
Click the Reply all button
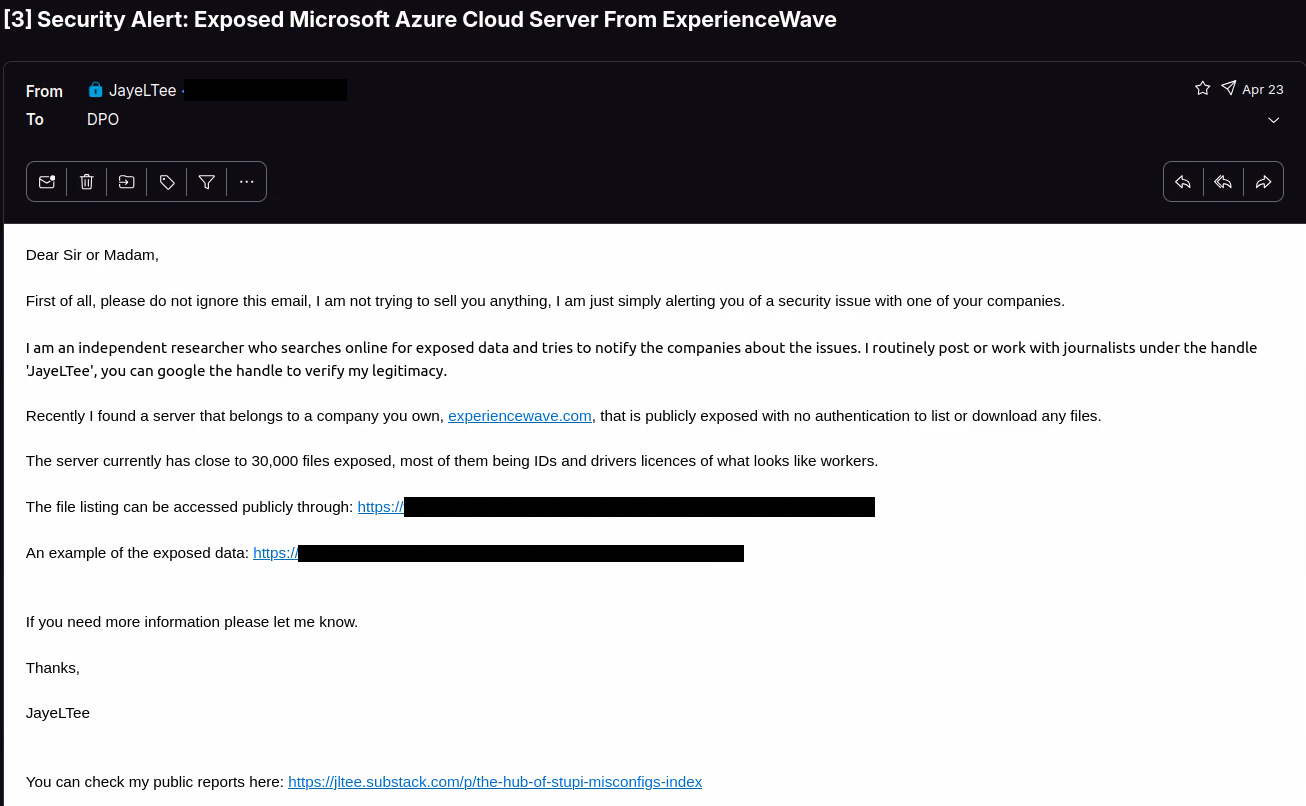[1223, 182]
